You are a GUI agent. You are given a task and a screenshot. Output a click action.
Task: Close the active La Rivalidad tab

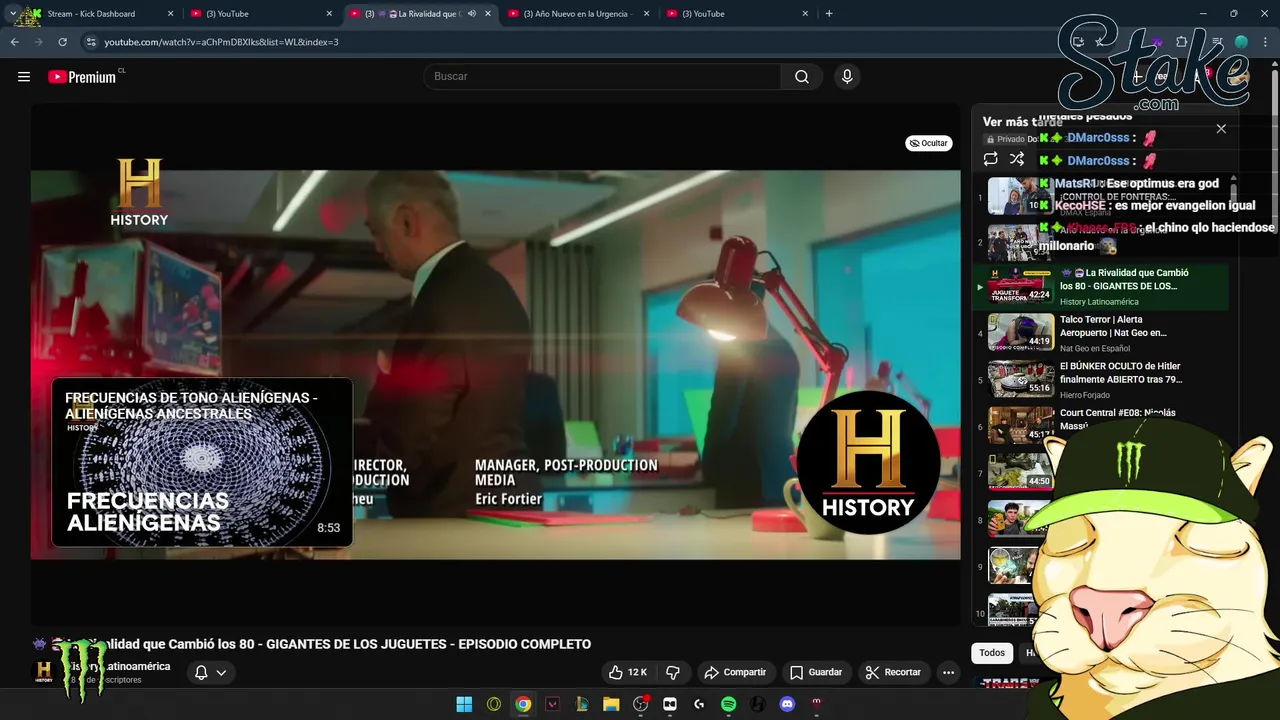[488, 14]
